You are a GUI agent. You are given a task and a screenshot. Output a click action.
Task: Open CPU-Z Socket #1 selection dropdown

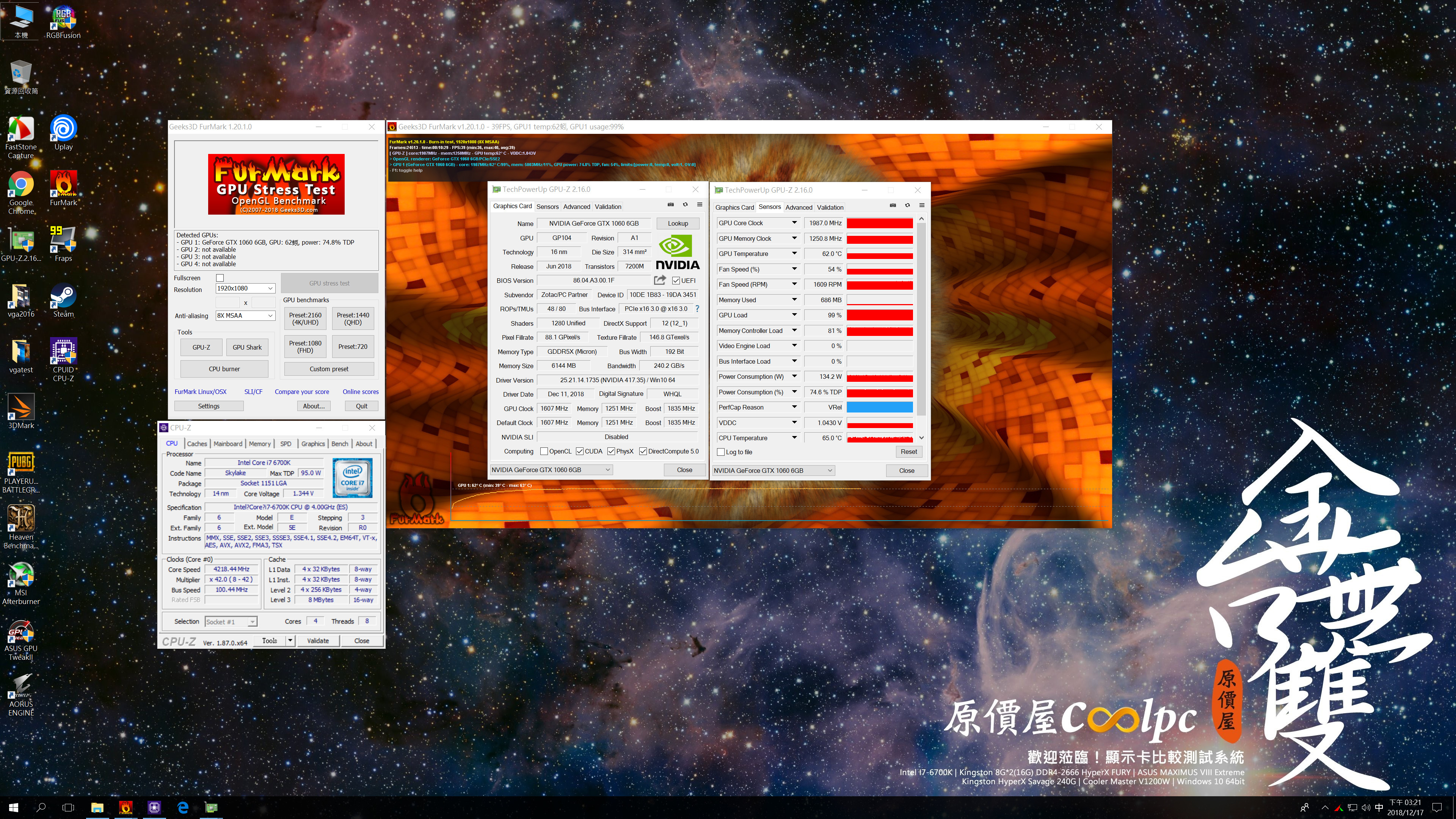231,622
